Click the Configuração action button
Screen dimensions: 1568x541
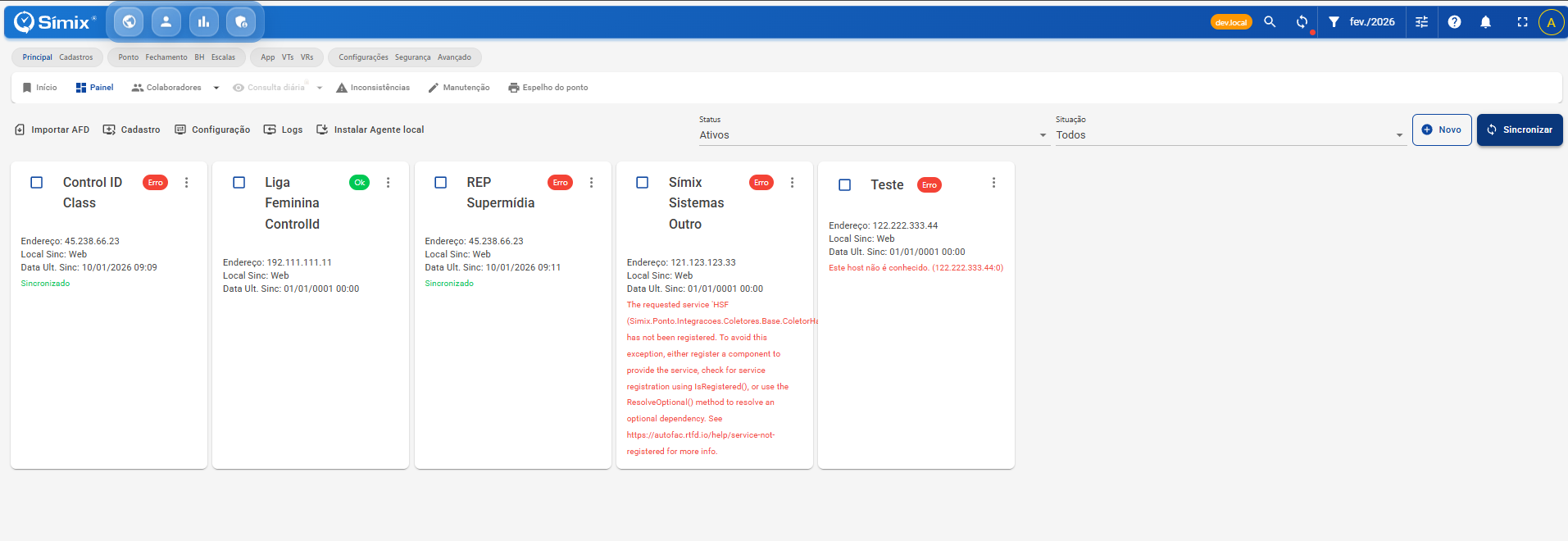click(212, 130)
